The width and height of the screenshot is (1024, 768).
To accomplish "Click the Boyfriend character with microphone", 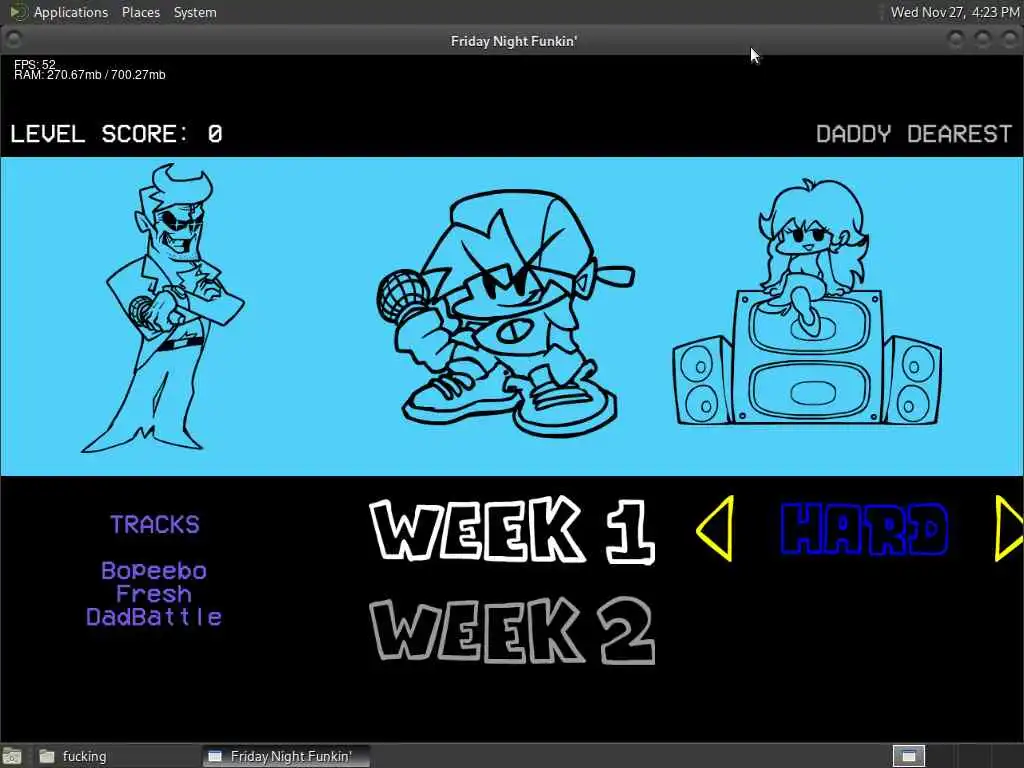I will (x=505, y=313).
